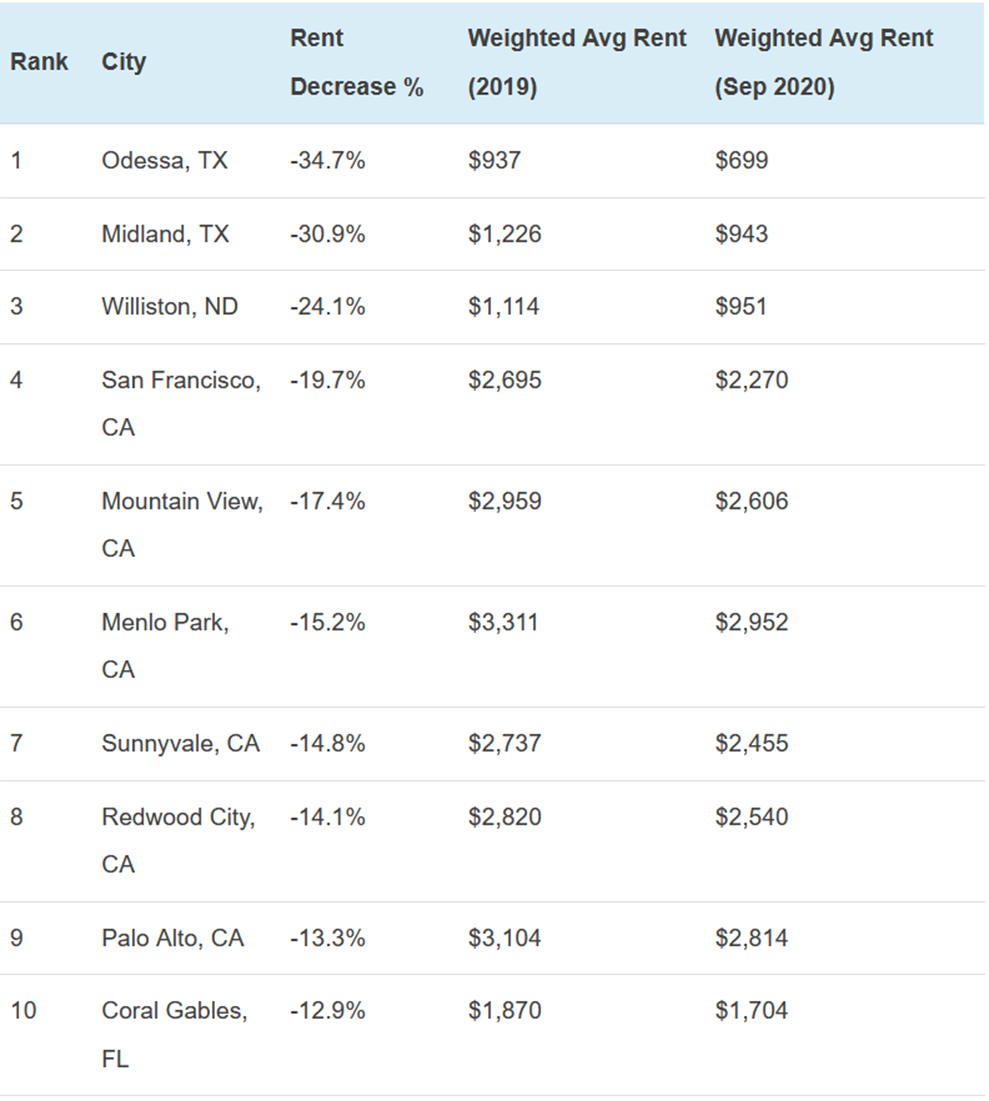The width and height of the screenshot is (989, 1101).
Task: Select the $2,270 September 2020 rent
Action: tap(751, 380)
